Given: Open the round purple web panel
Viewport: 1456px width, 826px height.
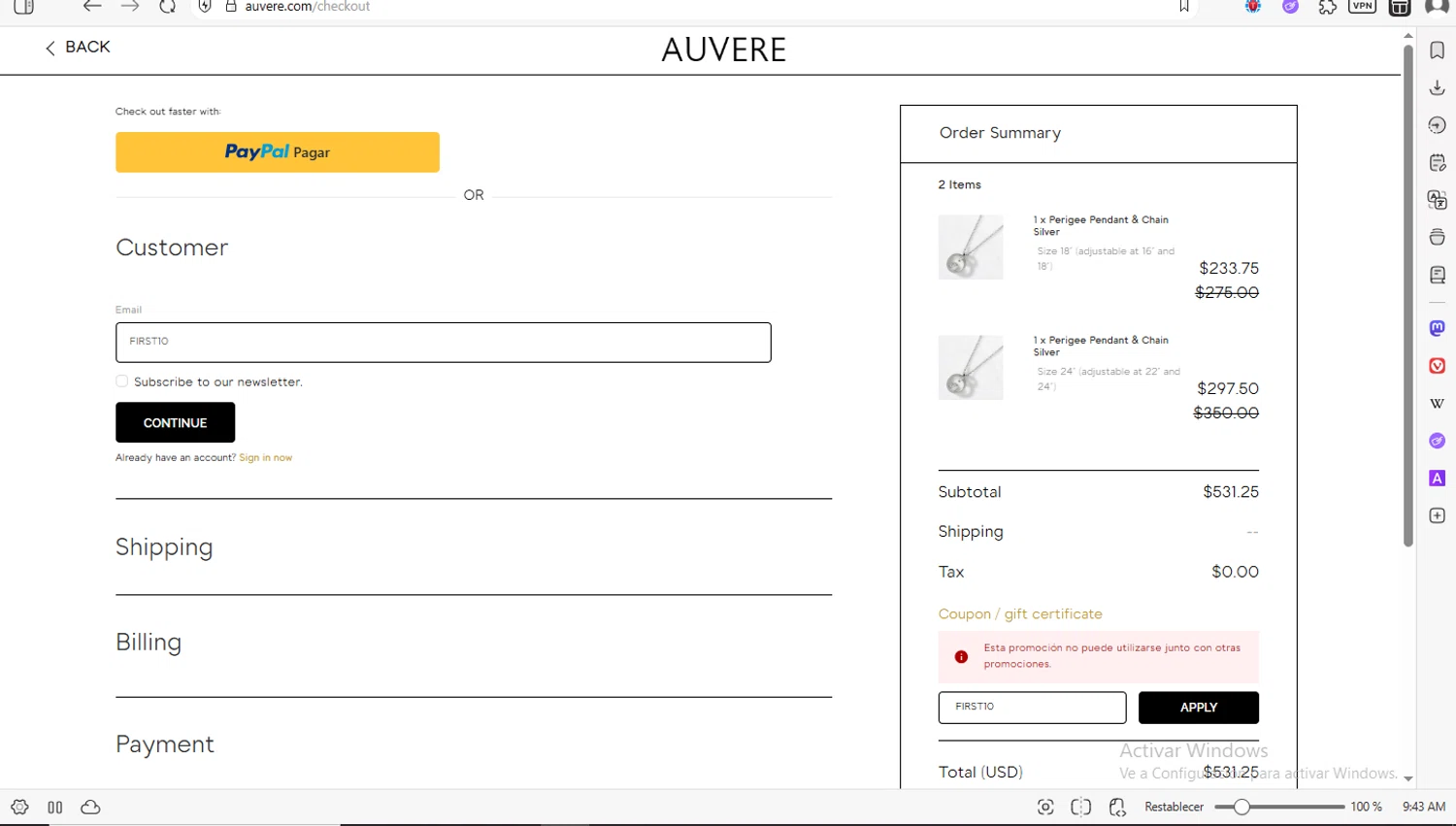Looking at the screenshot, I should pyautogui.click(x=1438, y=441).
